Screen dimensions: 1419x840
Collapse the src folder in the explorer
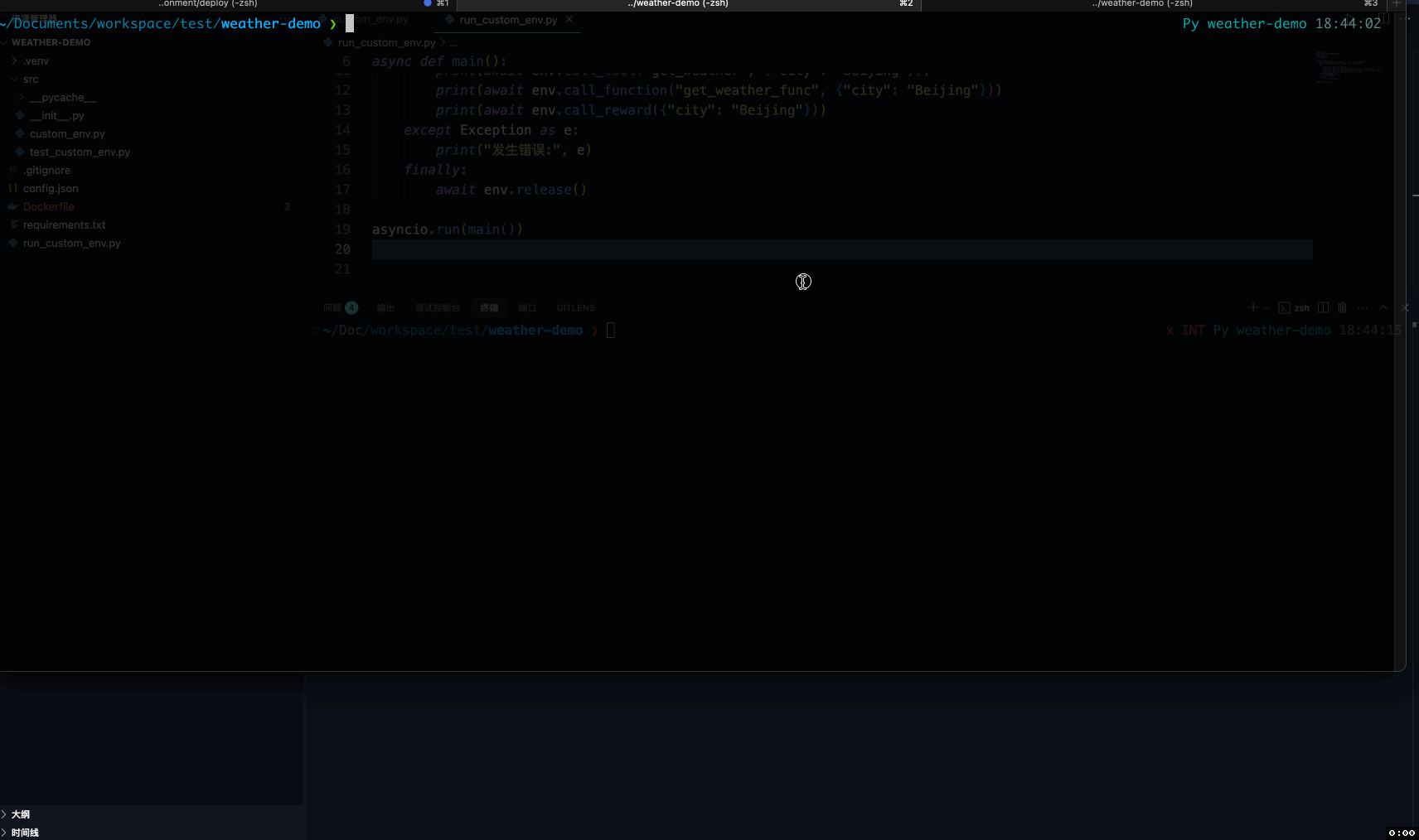(x=14, y=79)
